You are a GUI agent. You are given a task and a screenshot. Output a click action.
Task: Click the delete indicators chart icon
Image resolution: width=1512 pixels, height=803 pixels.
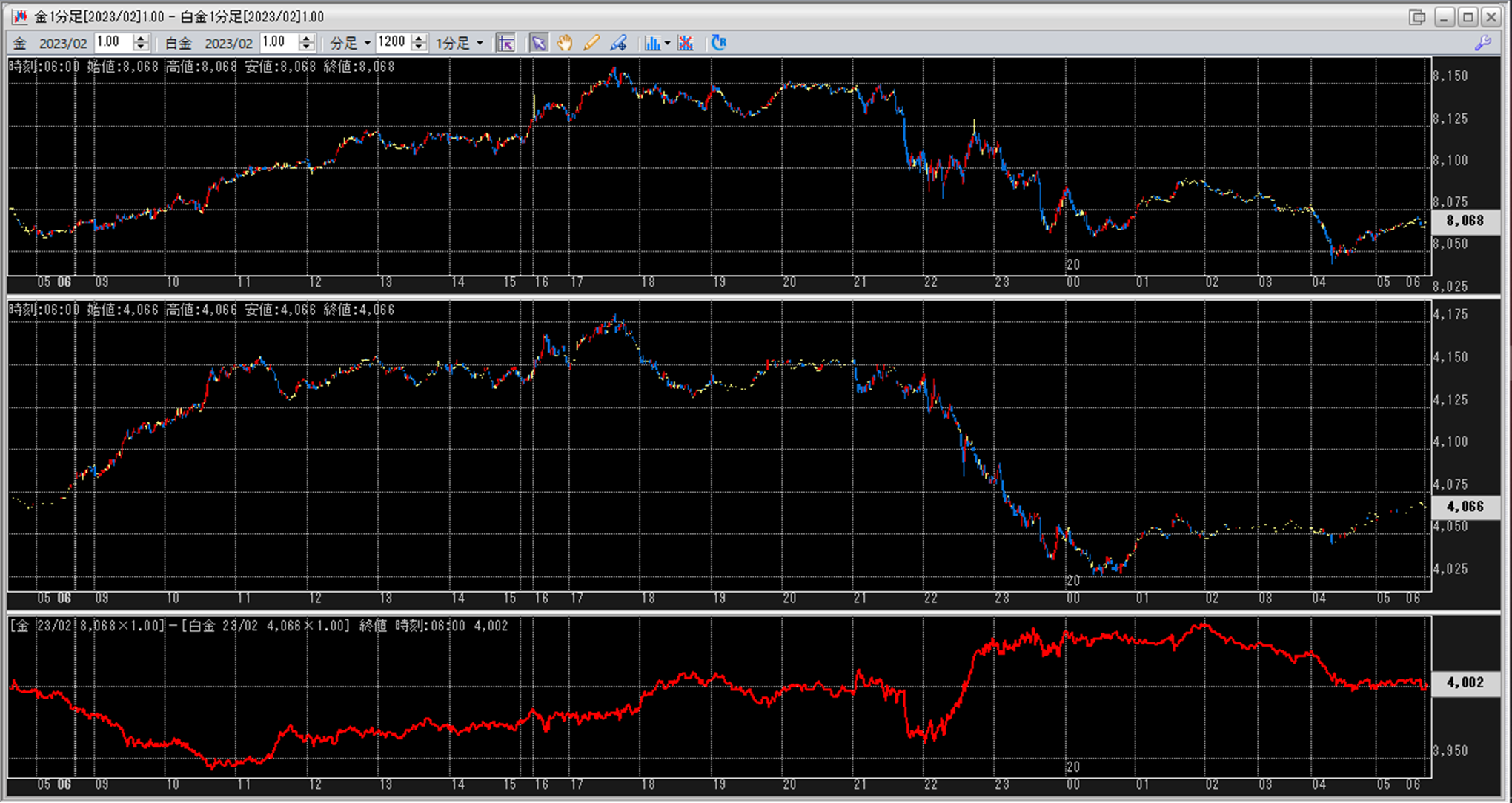tap(686, 43)
